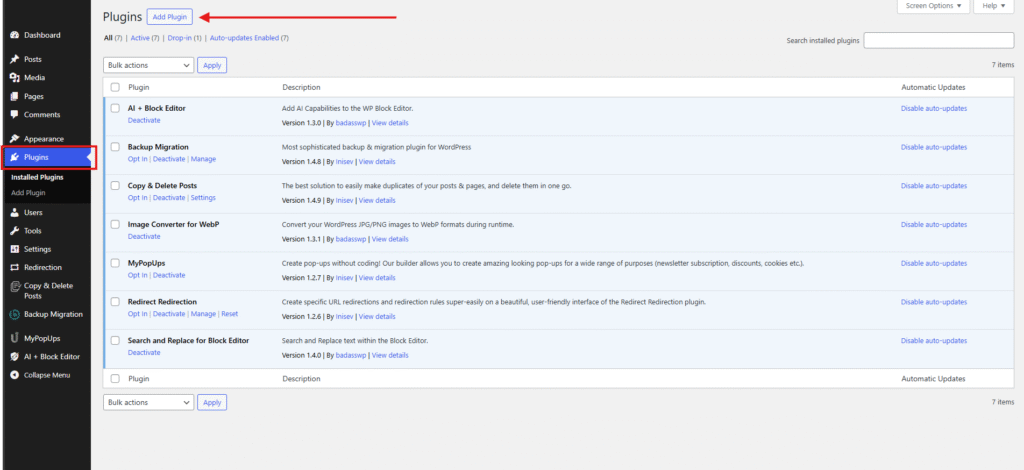The image size is (1024, 470).
Task: Disable auto-updates for MyPopUps
Action: click(x=934, y=264)
